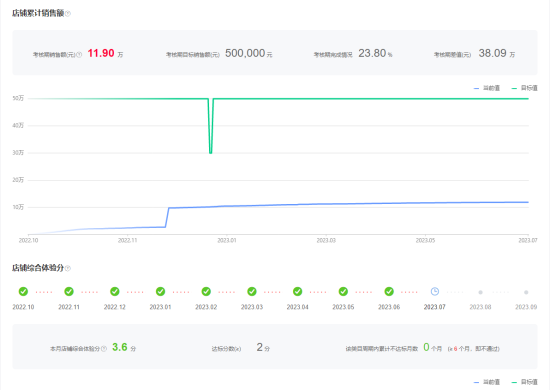Click the 2023.02 month label in the timeline

click(x=206, y=307)
